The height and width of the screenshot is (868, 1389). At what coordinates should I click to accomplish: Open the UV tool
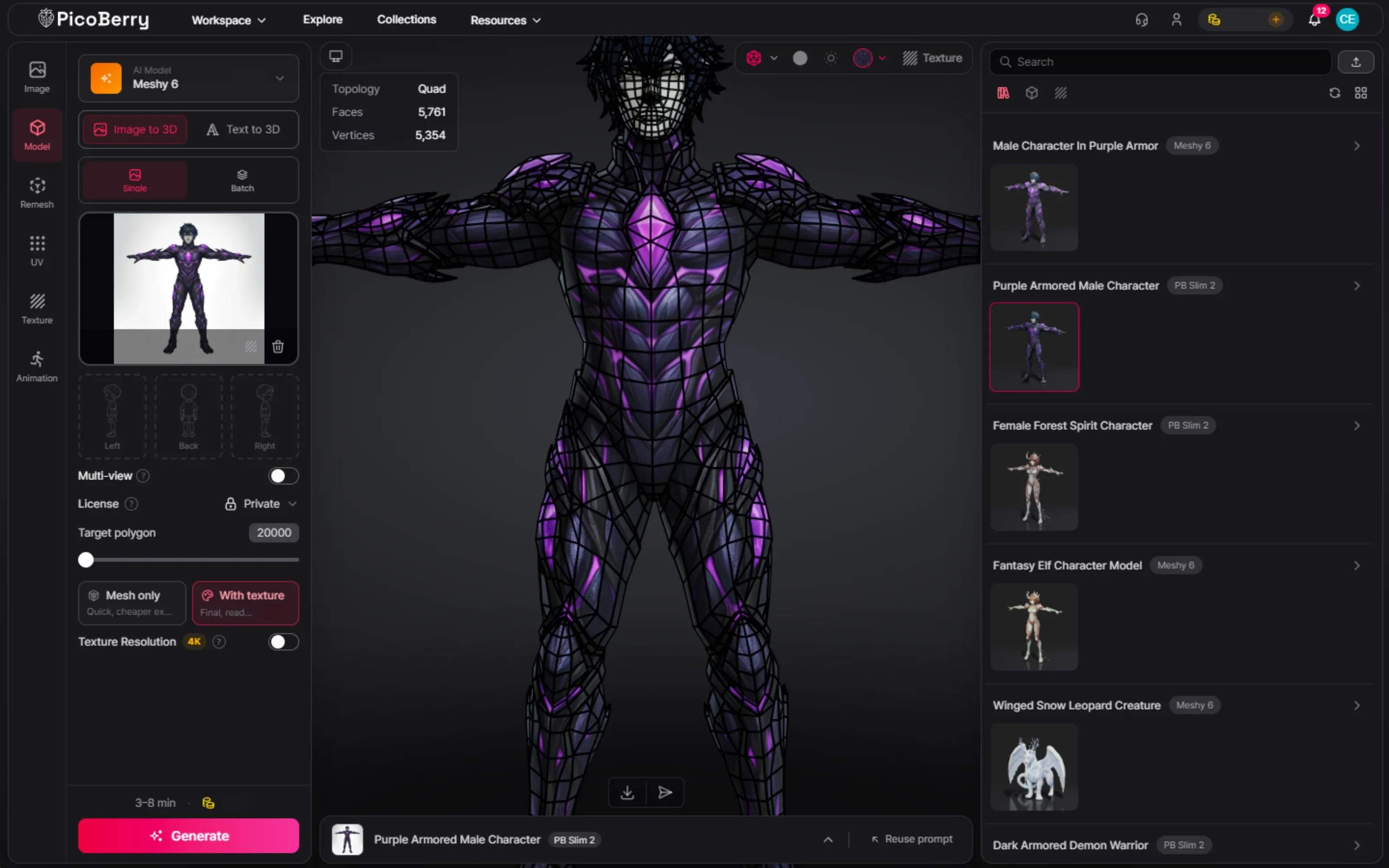tap(37, 251)
